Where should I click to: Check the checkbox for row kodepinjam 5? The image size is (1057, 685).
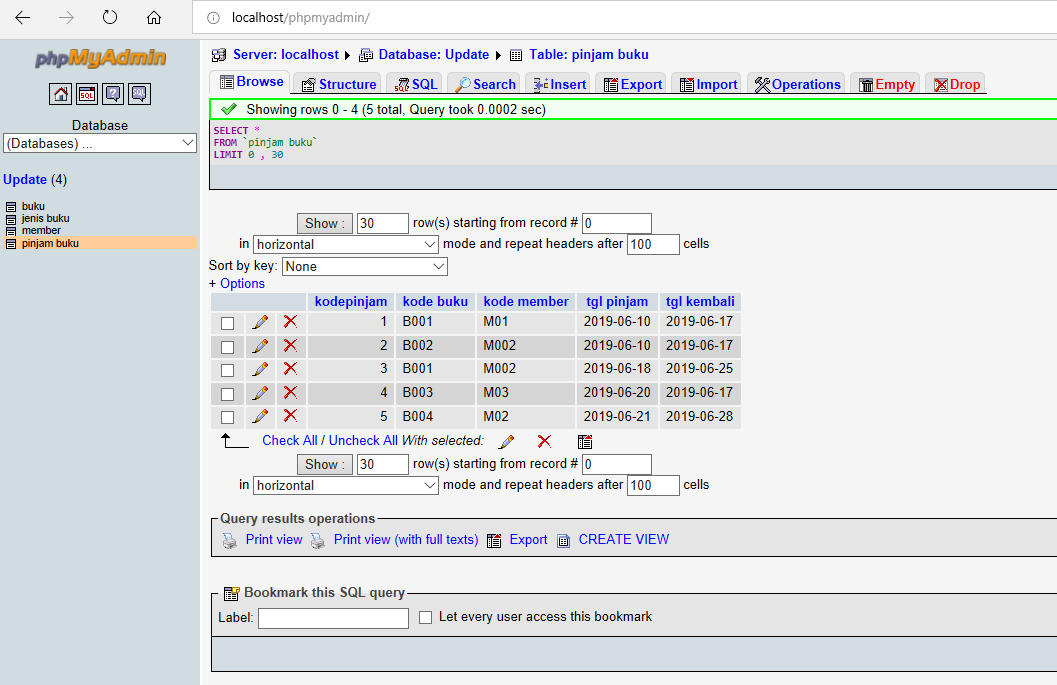[x=227, y=416]
